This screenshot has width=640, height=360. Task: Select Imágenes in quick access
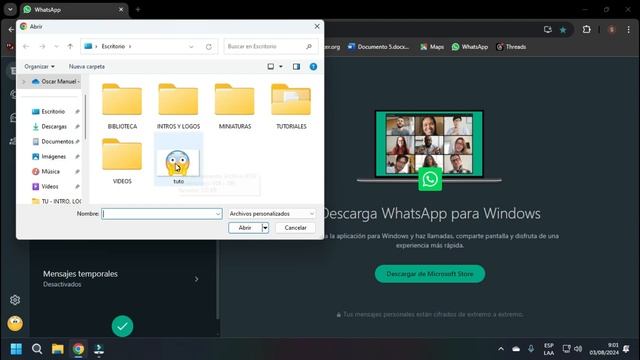[x=53, y=156]
